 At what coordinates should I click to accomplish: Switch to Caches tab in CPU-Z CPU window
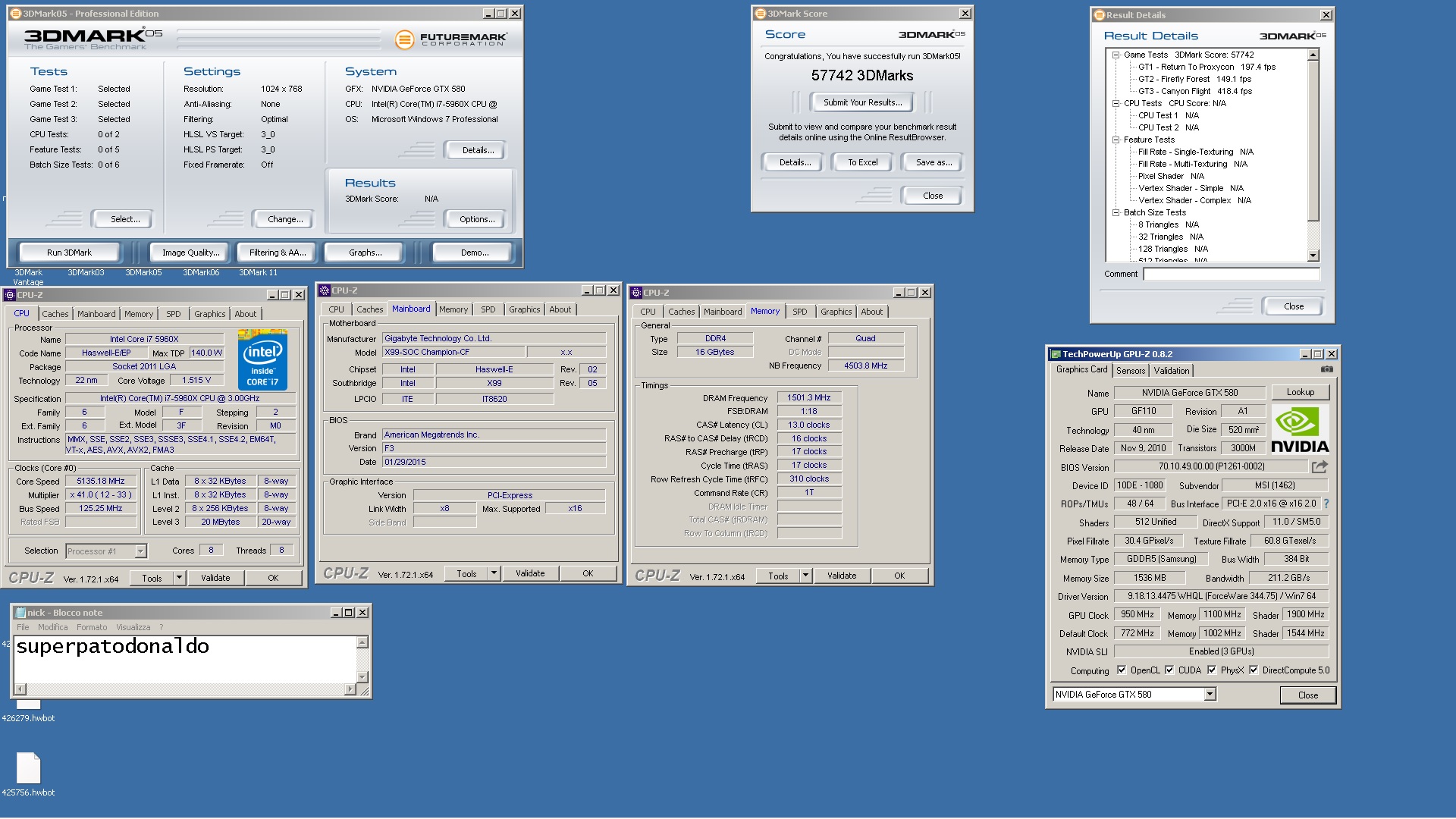pos(55,314)
